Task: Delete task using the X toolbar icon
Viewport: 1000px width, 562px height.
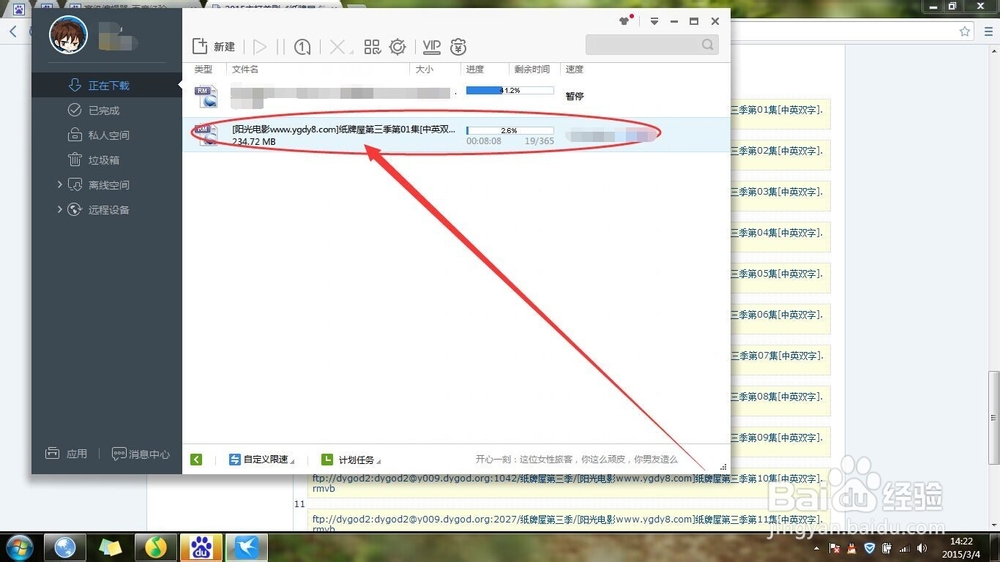Action: (338, 47)
